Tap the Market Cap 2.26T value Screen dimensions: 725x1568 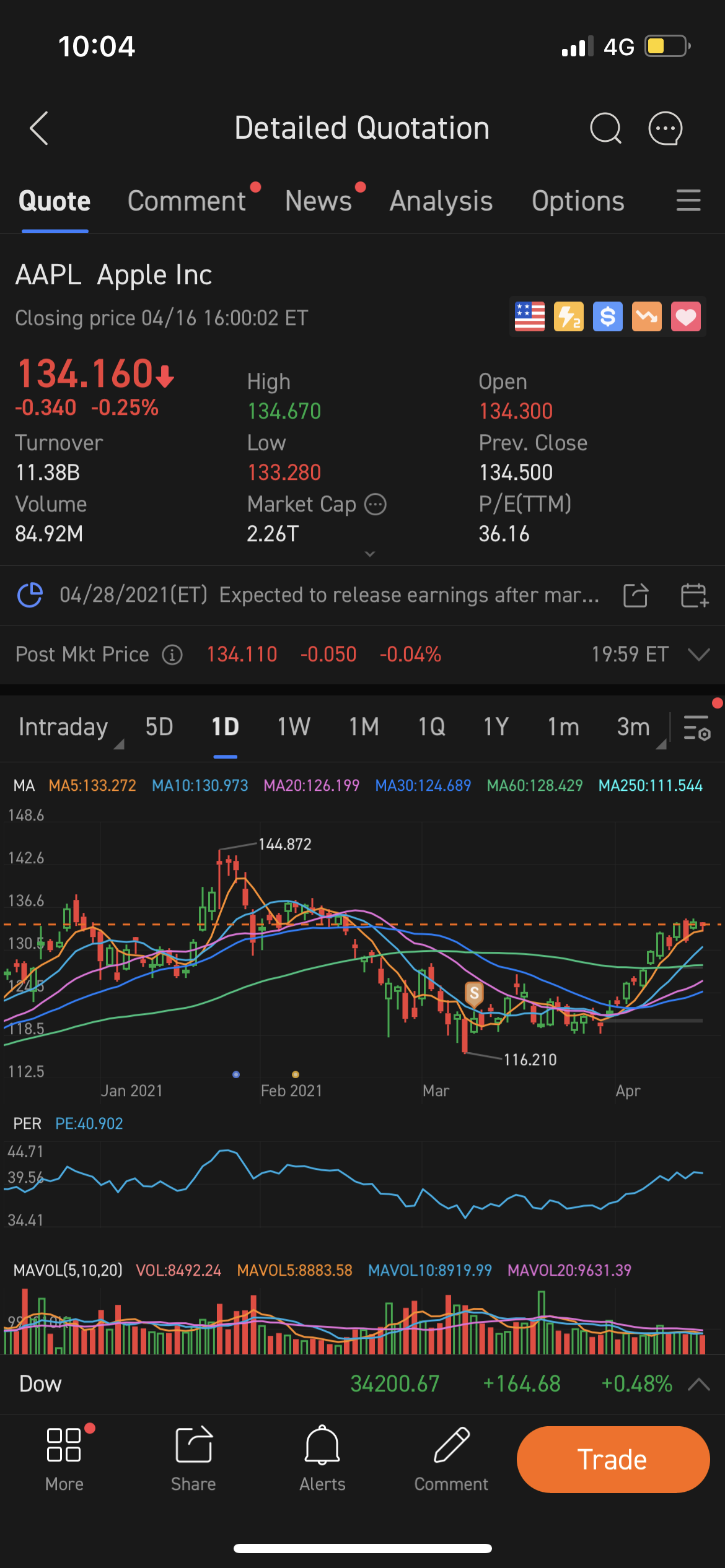pos(273,534)
